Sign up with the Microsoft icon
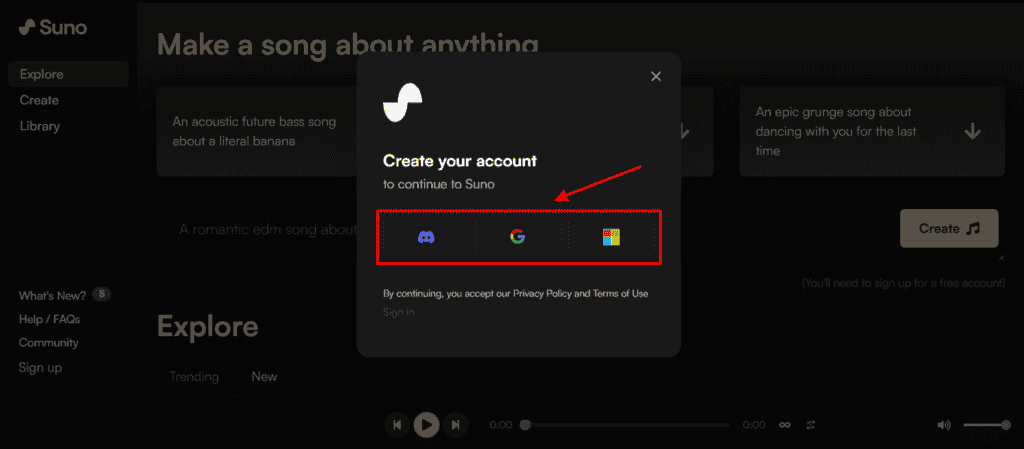Screen dimensions: 1024x449 [611, 237]
